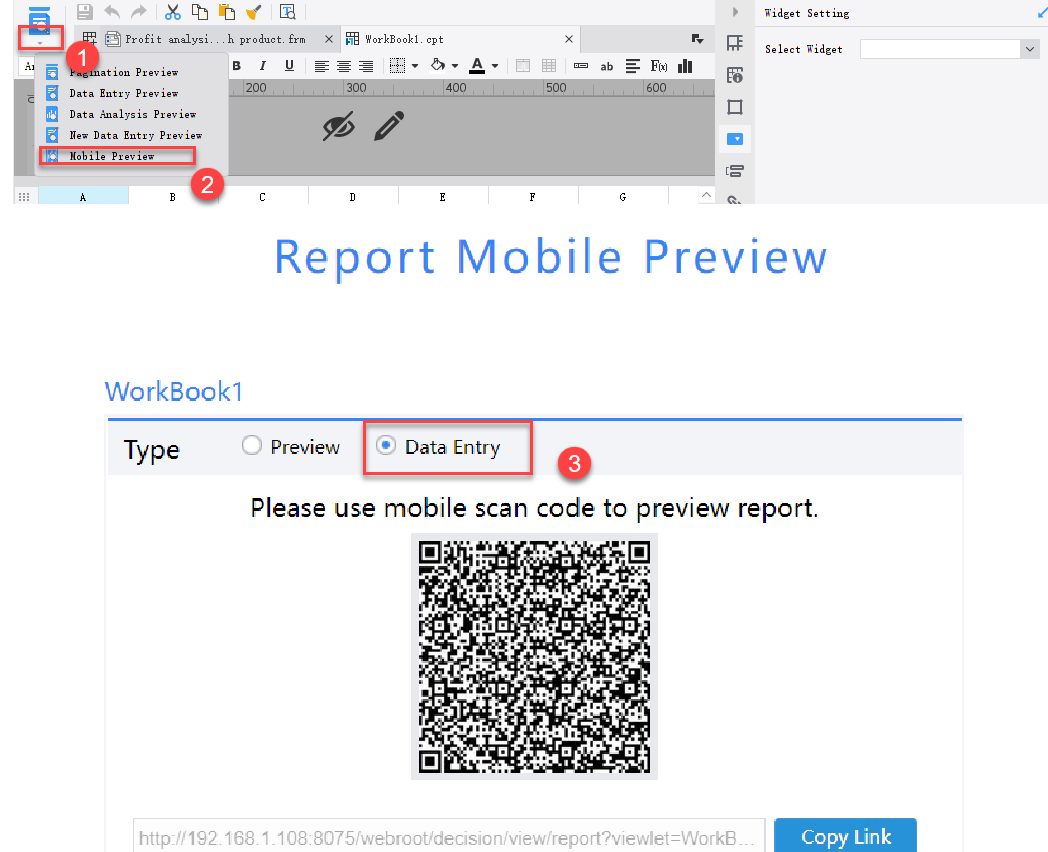Image resolution: width=1048 pixels, height=852 pixels.
Task: Click the Cut scissors icon
Action: pyautogui.click(x=173, y=11)
